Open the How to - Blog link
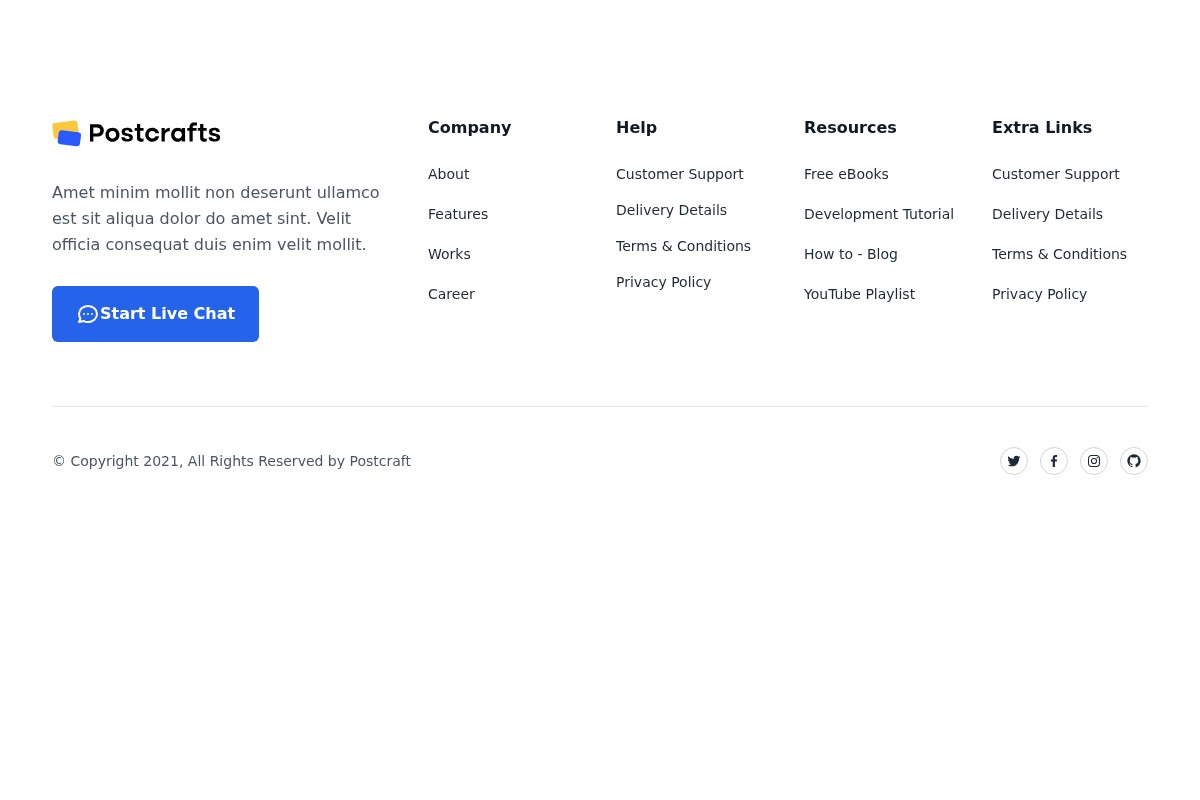 point(850,254)
